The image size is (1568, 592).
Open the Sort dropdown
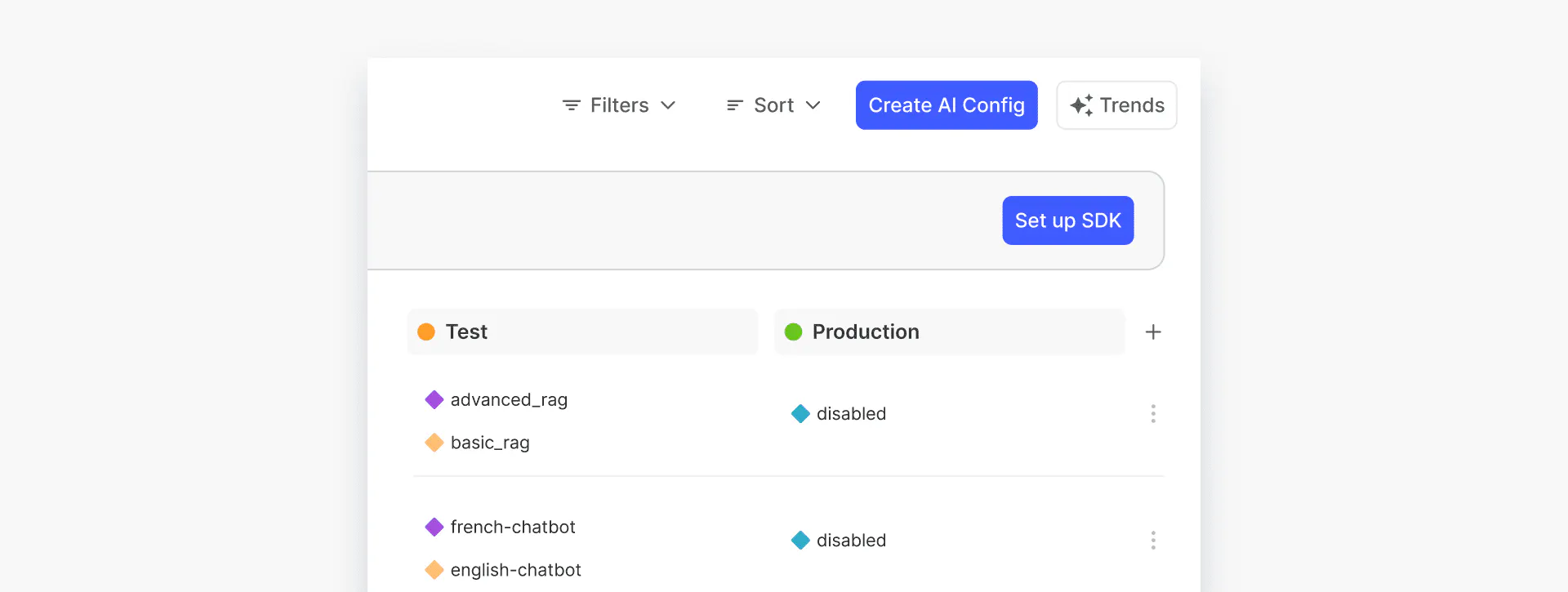point(773,105)
